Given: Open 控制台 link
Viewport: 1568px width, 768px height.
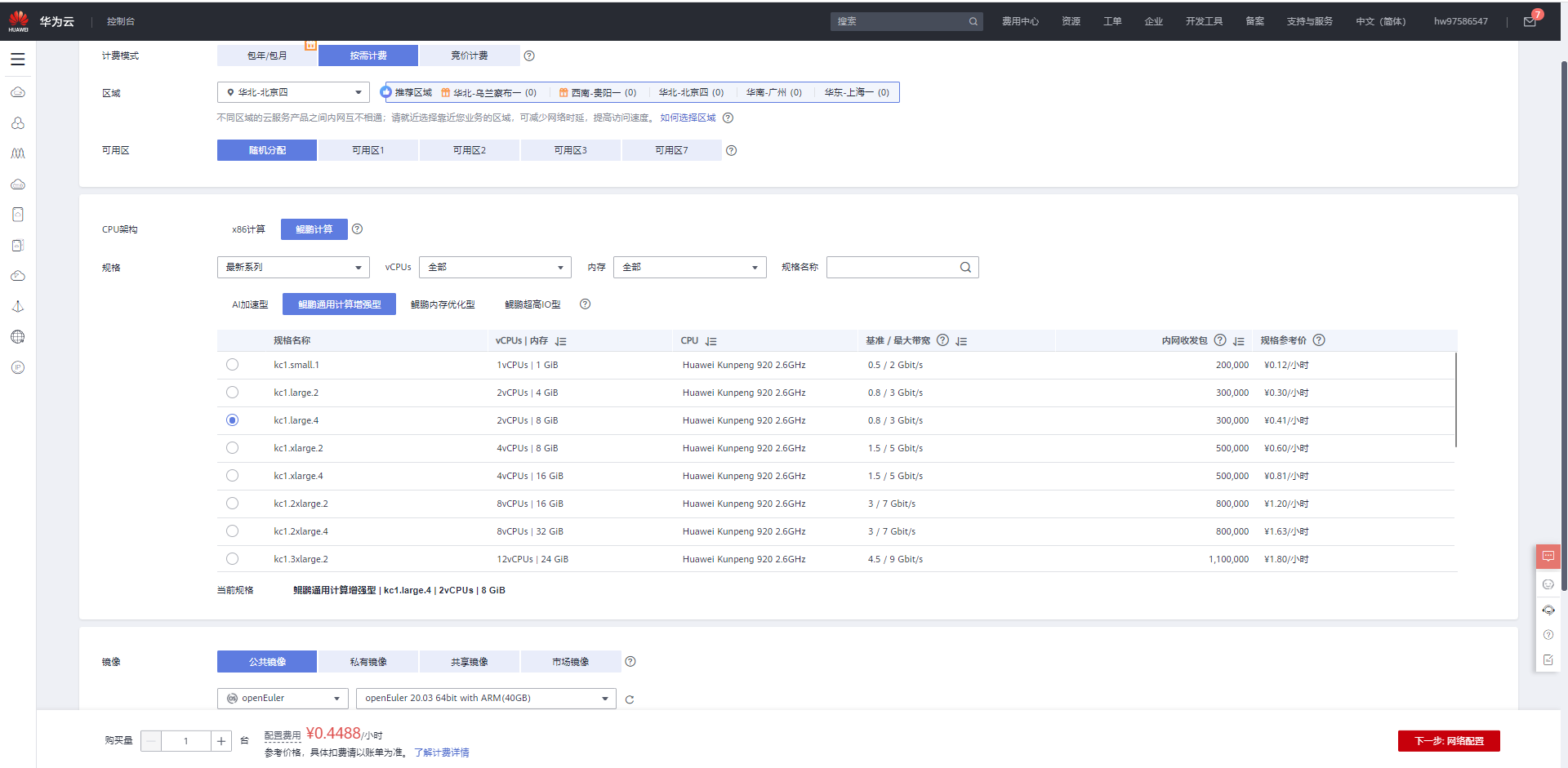Looking at the screenshot, I should [121, 21].
